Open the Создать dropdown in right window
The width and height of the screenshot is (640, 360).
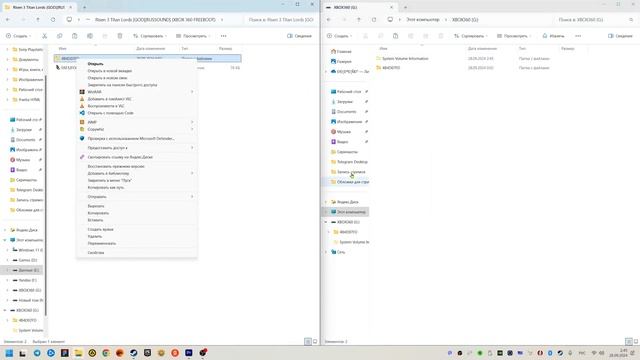tap(339, 36)
